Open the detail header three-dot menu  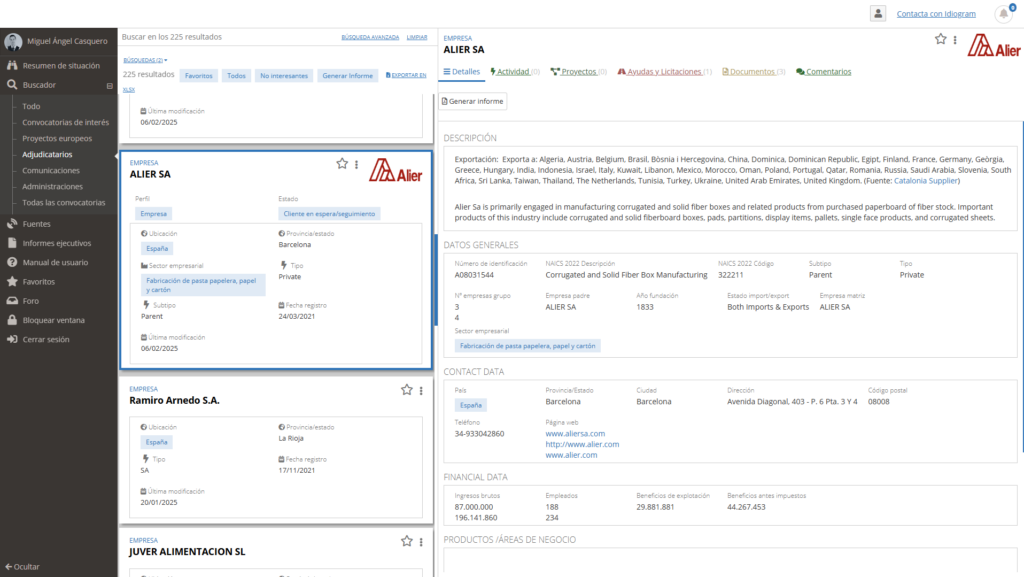[x=955, y=40]
